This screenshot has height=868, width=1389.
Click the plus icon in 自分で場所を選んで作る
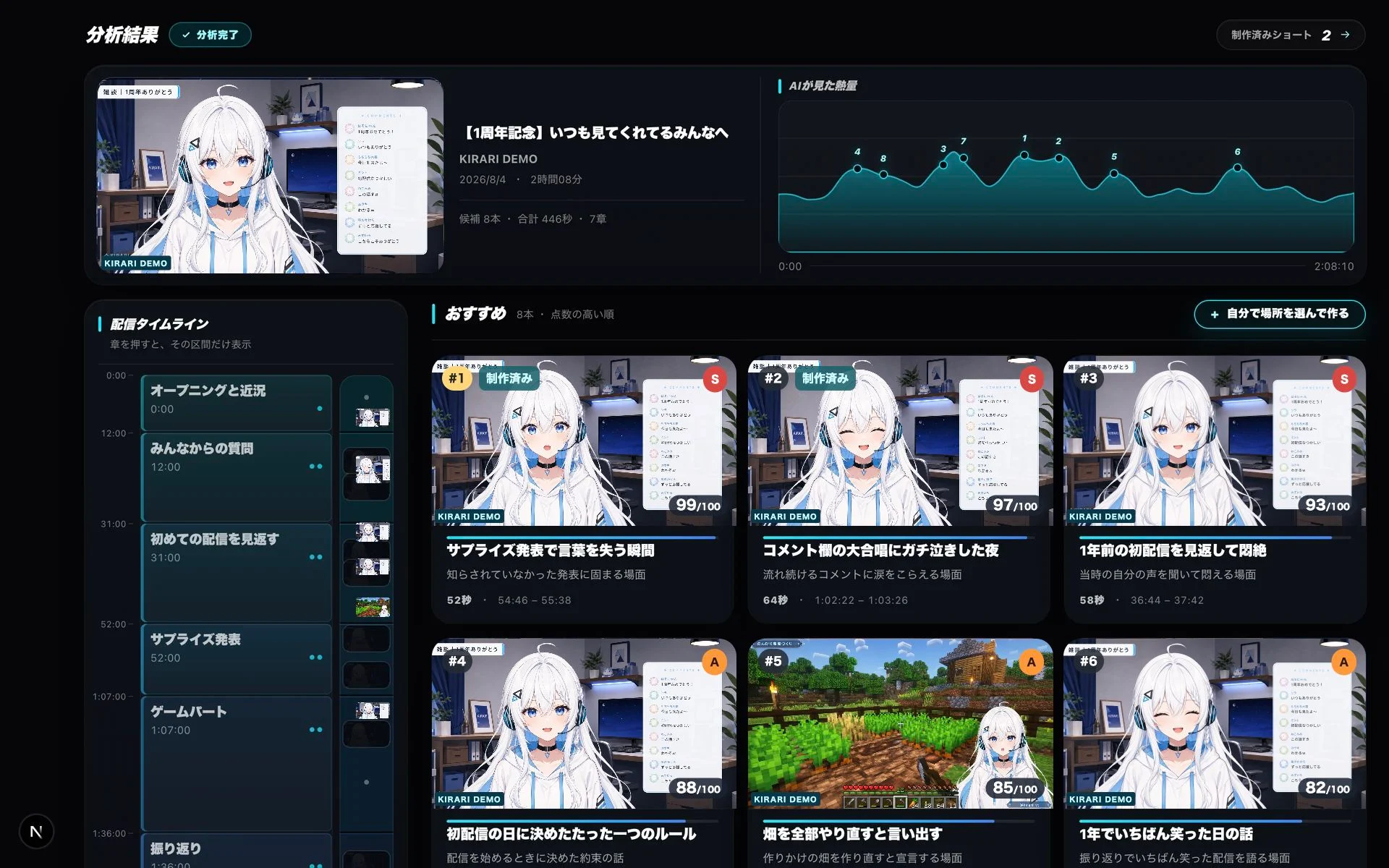click(1215, 314)
